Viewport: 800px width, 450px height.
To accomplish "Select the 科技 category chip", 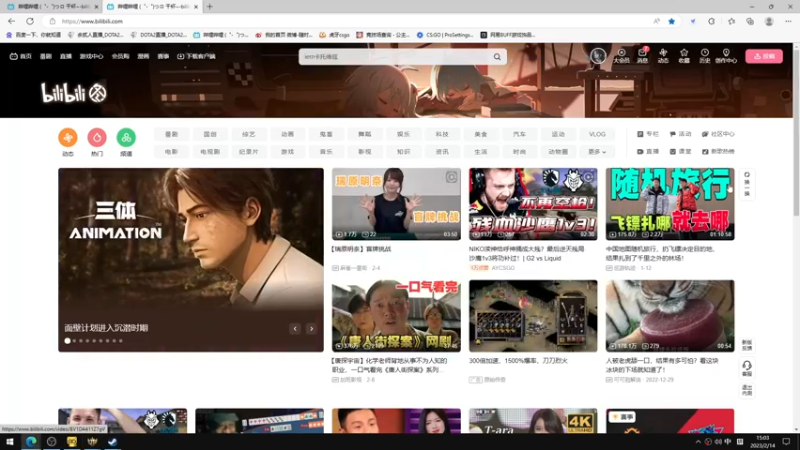I will tap(442, 134).
